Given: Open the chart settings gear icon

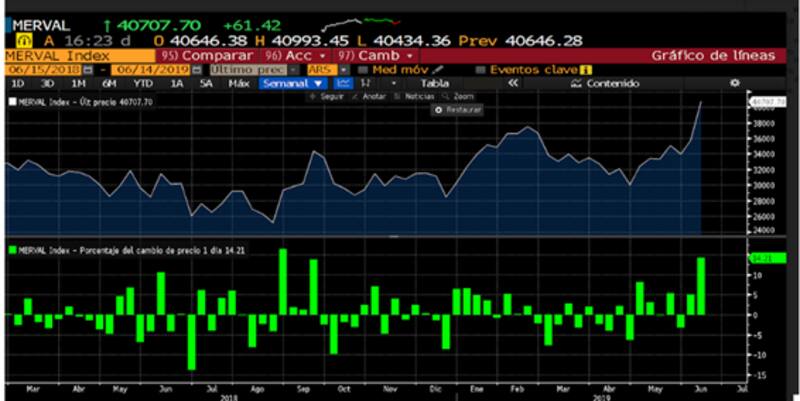Looking at the screenshot, I should tap(734, 84).
